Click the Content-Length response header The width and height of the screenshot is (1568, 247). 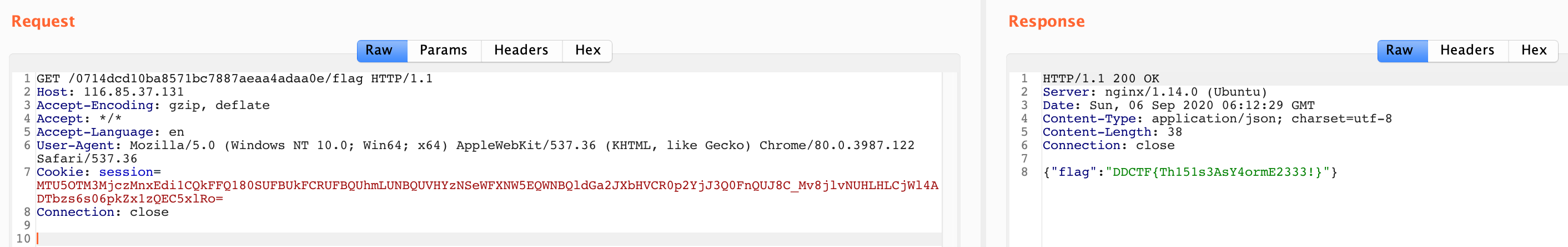pyautogui.click(x=1112, y=132)
